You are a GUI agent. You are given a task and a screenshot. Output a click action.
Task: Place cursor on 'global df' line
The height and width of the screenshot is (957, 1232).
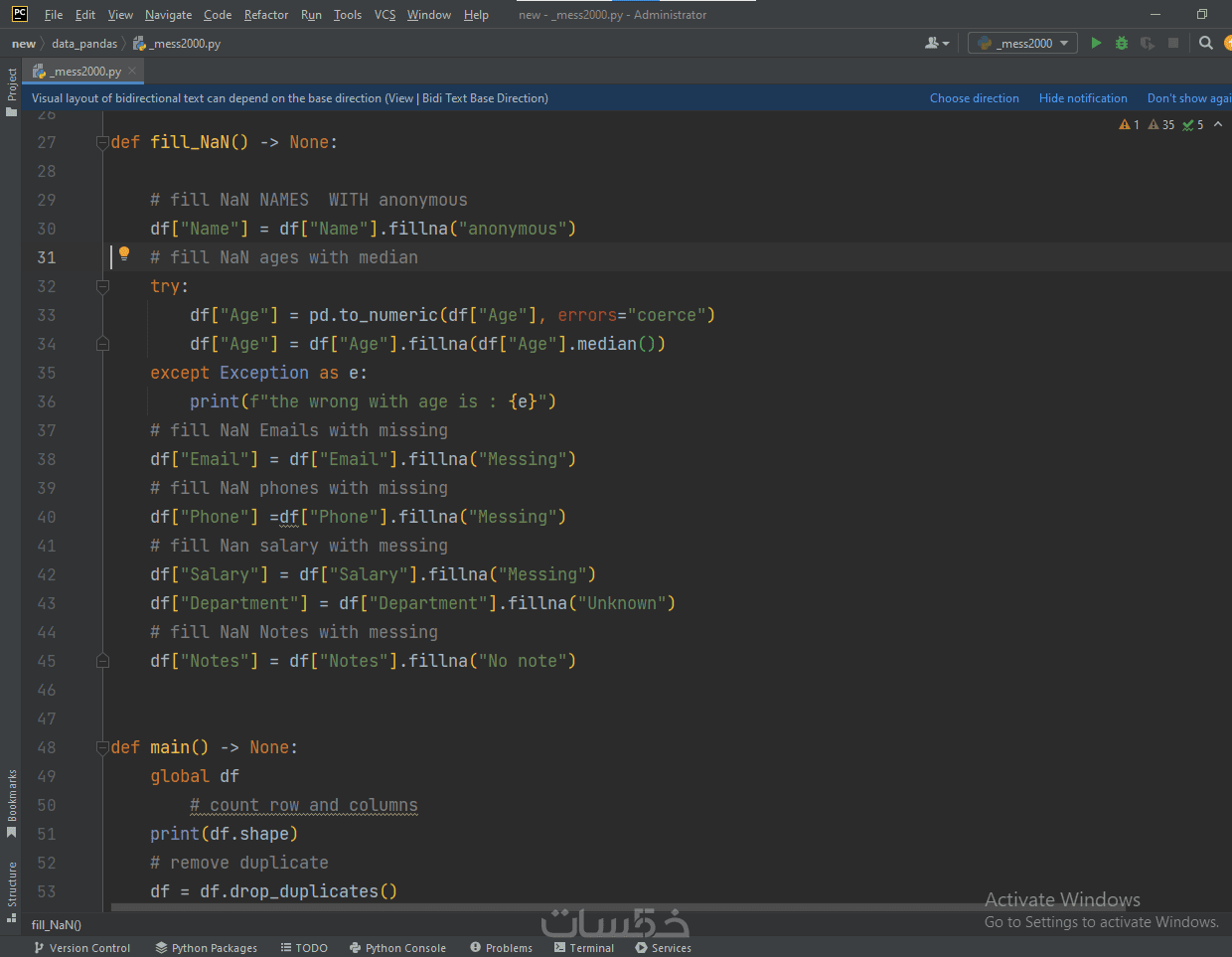click(x=195, y=776)
